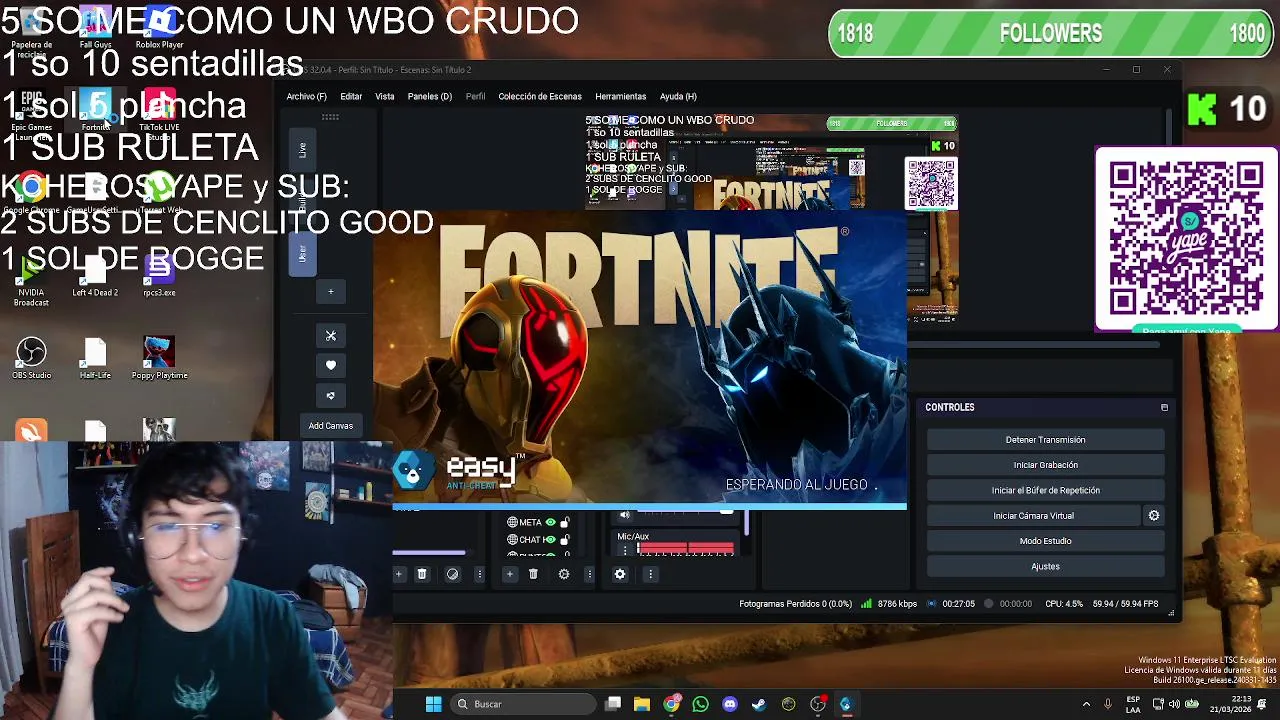Delete the selected scene with the trash icon

pos(422,574)
